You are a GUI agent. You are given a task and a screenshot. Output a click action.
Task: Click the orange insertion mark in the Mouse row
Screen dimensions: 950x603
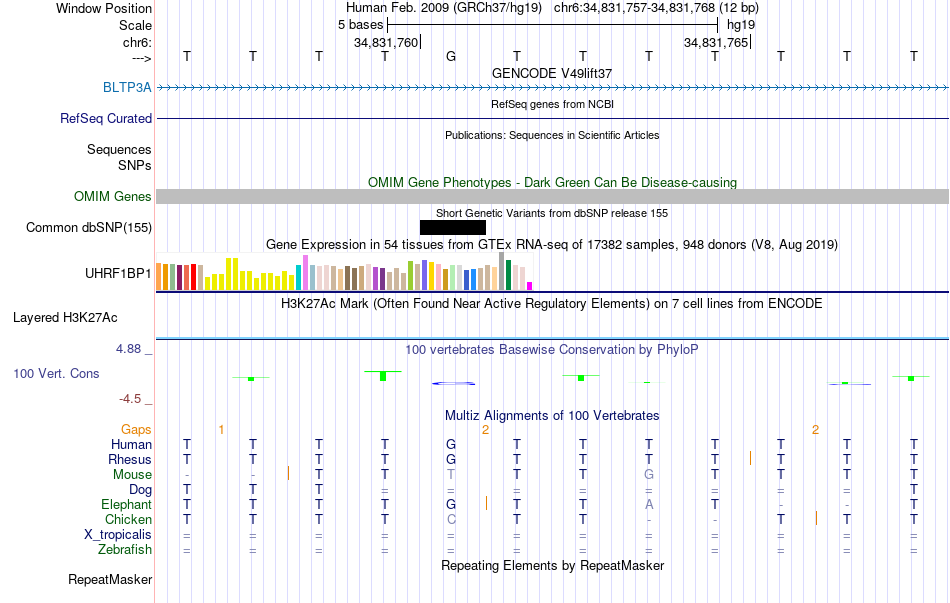point(288,473)
